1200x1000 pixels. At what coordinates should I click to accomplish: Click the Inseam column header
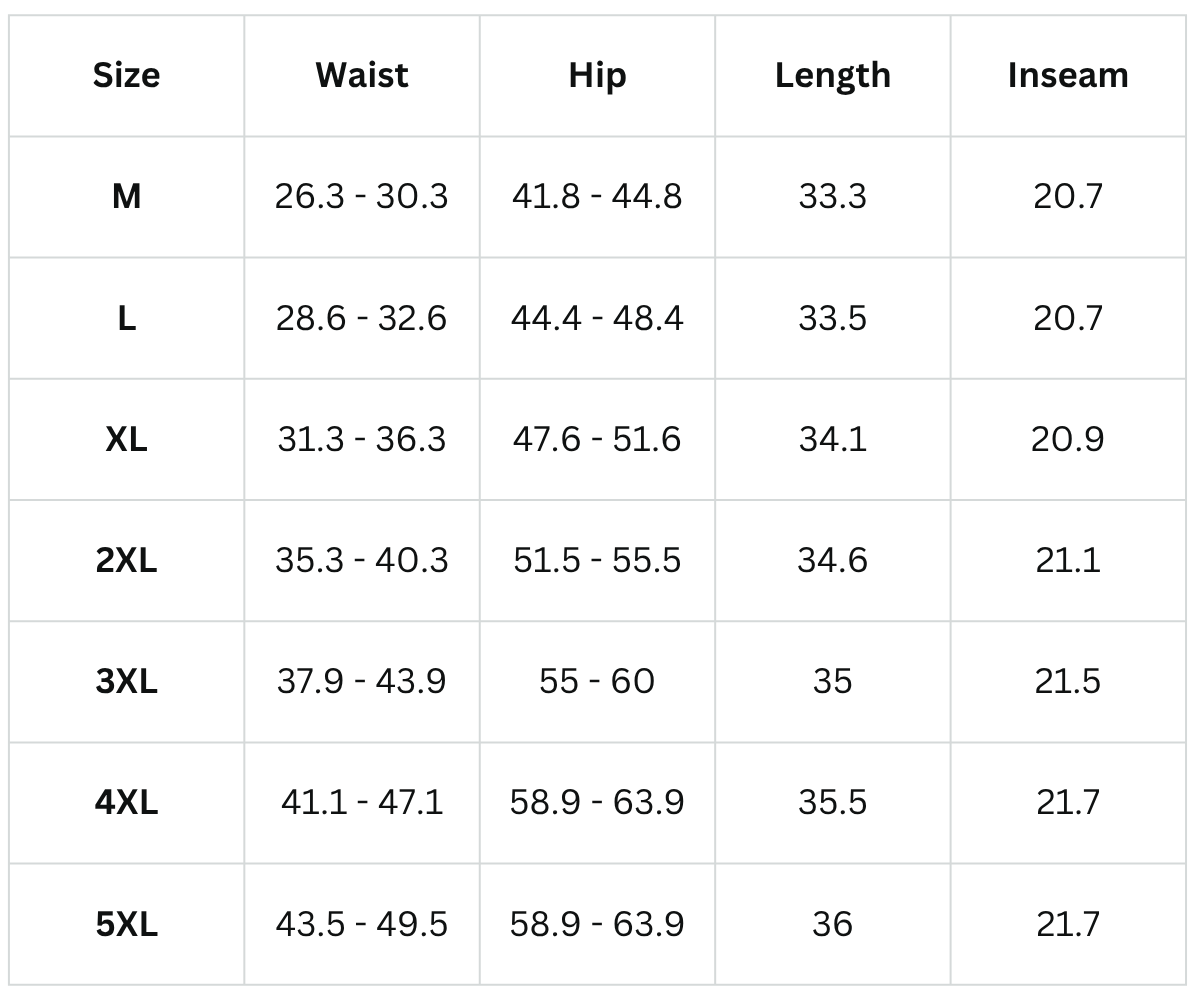[x=1068, y=75]
